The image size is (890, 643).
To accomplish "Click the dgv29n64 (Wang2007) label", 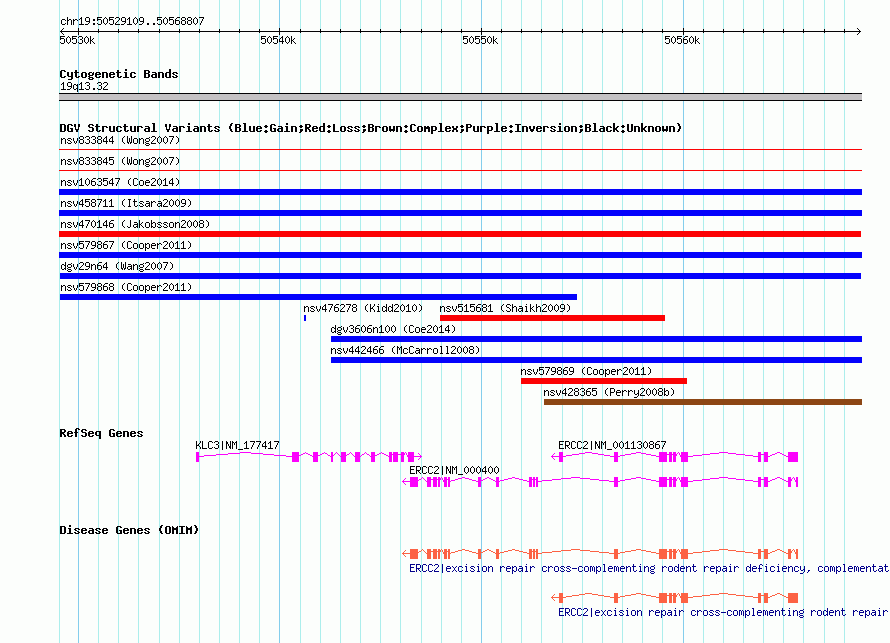I will [x=117, y=266].
